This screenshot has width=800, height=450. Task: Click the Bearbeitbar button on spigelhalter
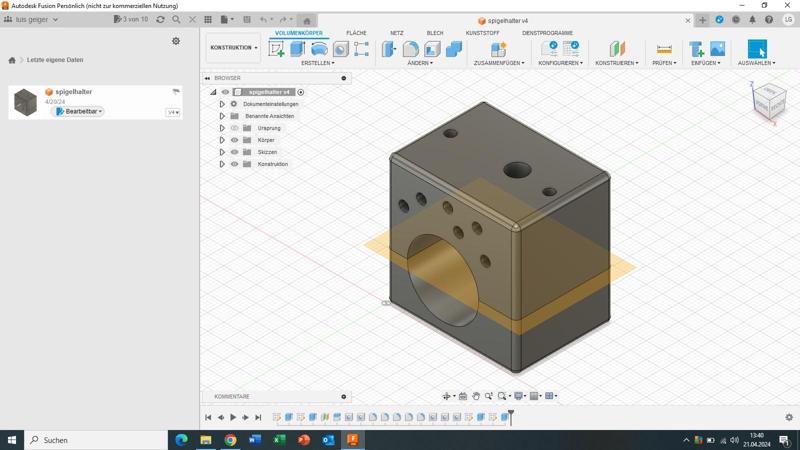pyautogui.click(x=79, y=112)
